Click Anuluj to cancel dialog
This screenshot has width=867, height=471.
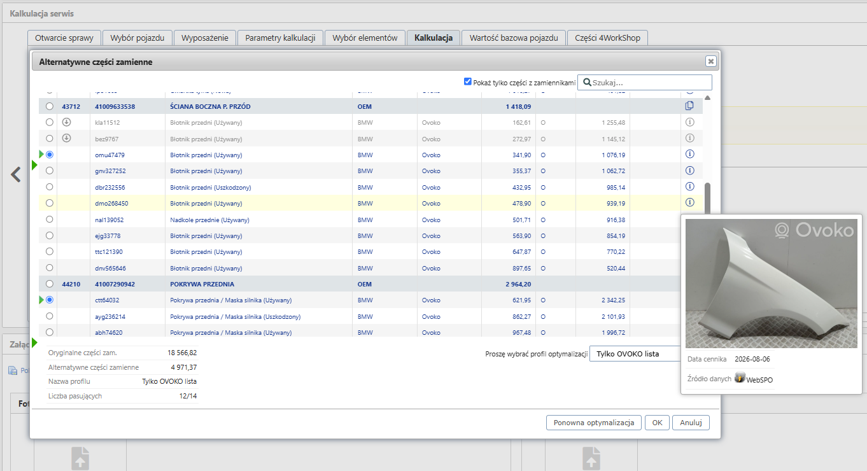691,422
